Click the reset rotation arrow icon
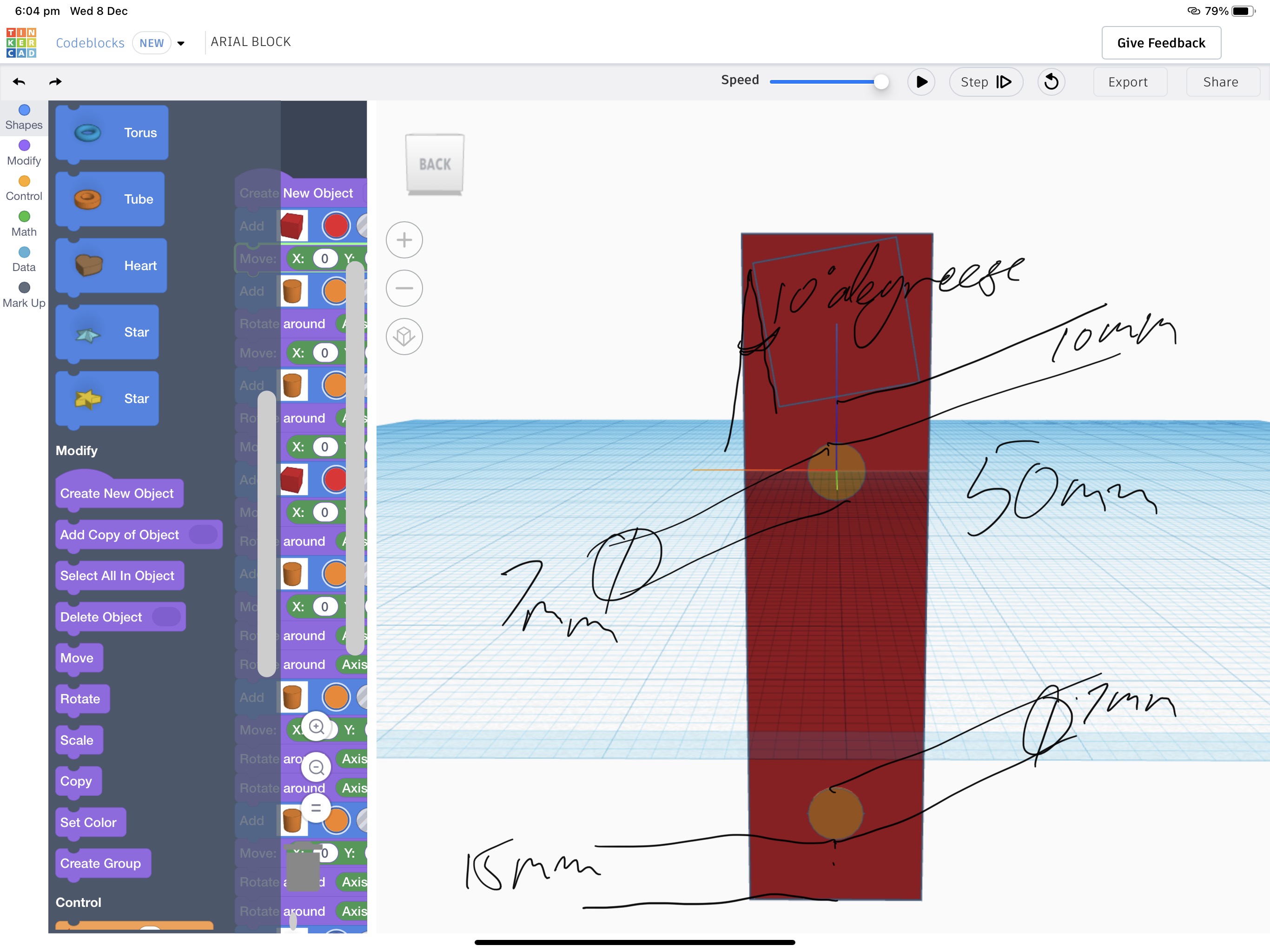This screenshot has width=1270, height=952. tap(1051, 81)
